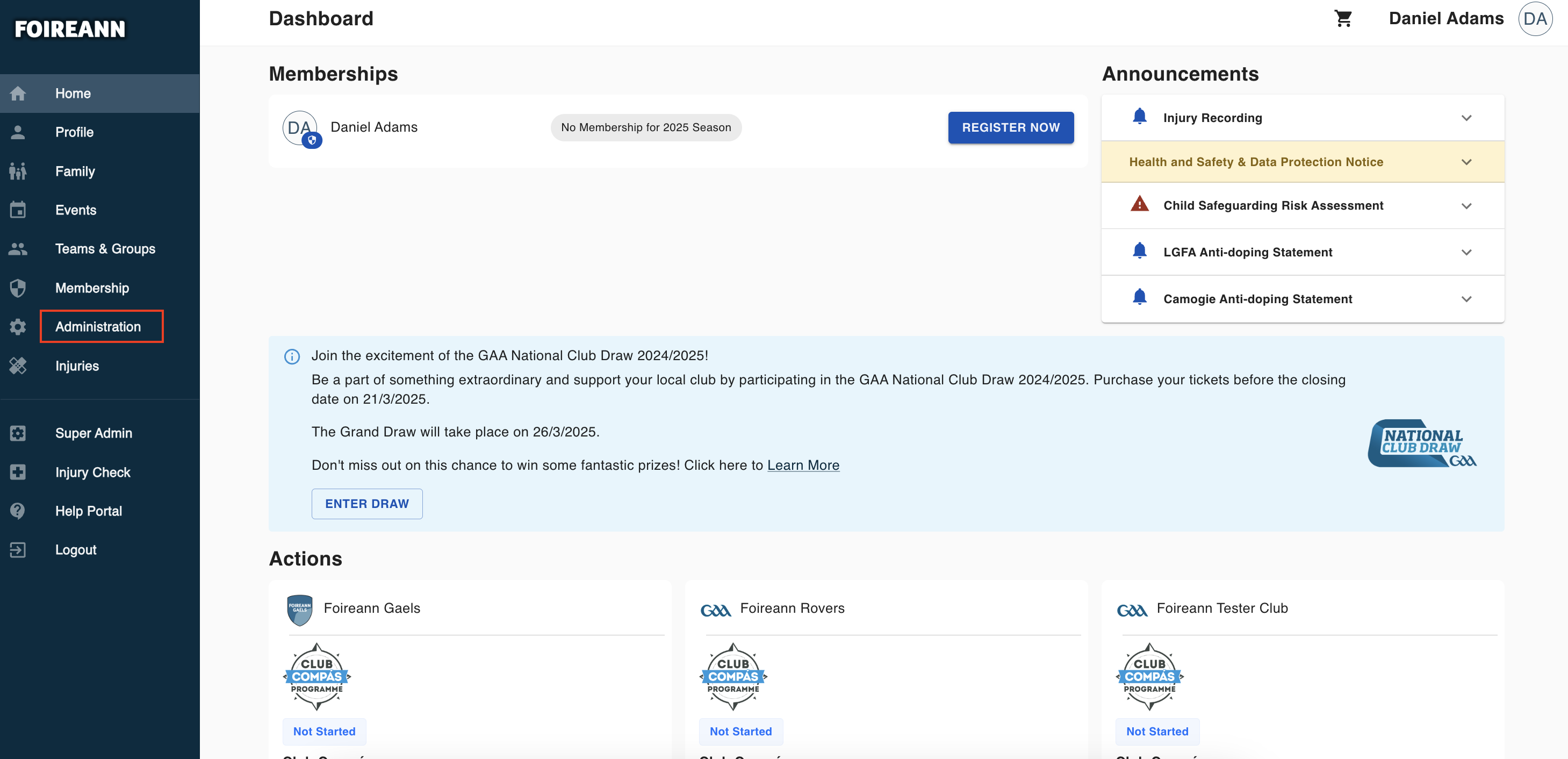Click the Logout exit icon
Image resolution: width=1568 pixels, height=759 pixels.
point(18,550)
